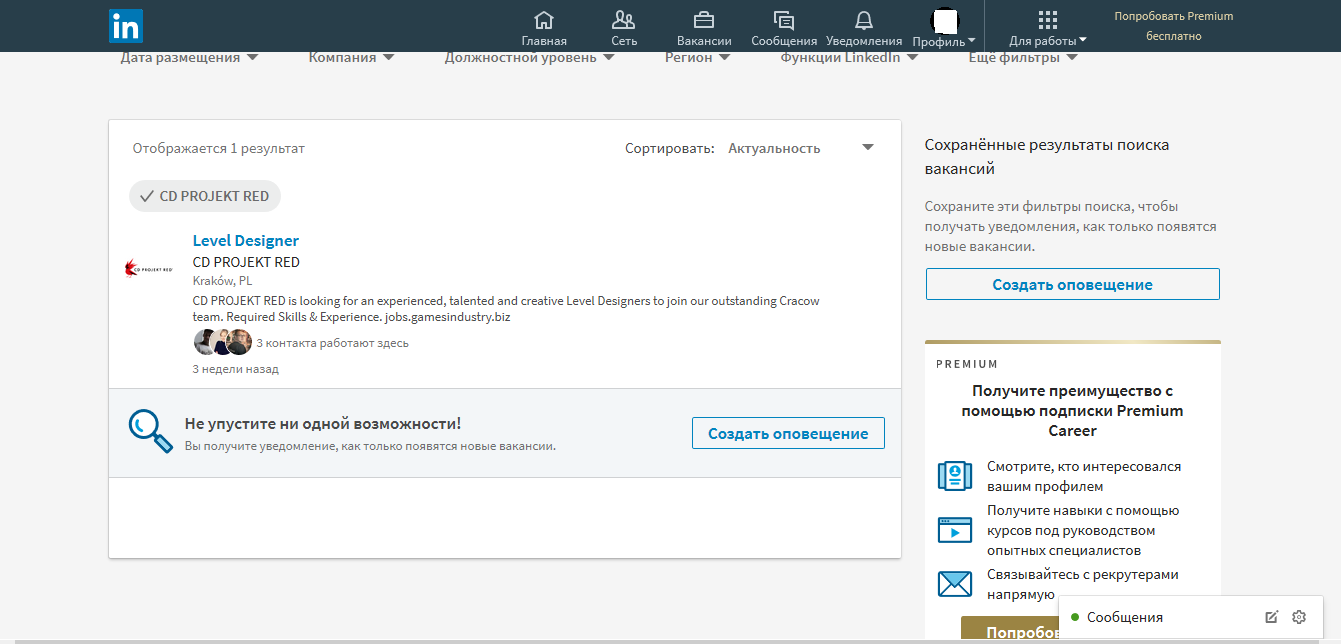Click Создать оповещение in the results banner

click(x=788, y=433)
